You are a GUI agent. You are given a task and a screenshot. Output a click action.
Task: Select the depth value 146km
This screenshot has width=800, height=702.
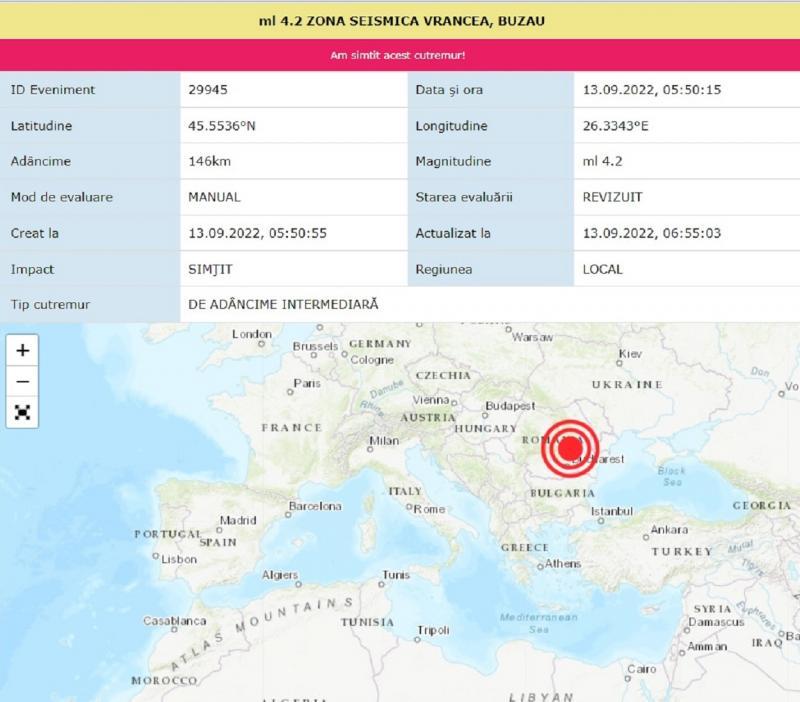(207, 161)
